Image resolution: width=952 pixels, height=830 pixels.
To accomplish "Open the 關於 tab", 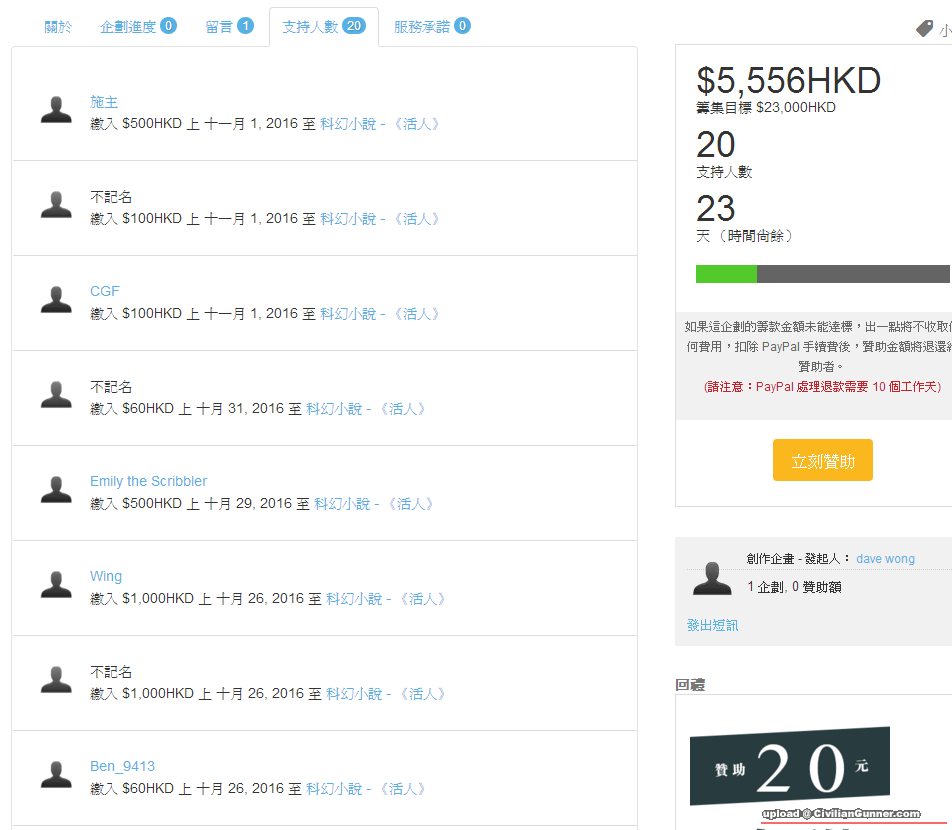I will 58,27.
